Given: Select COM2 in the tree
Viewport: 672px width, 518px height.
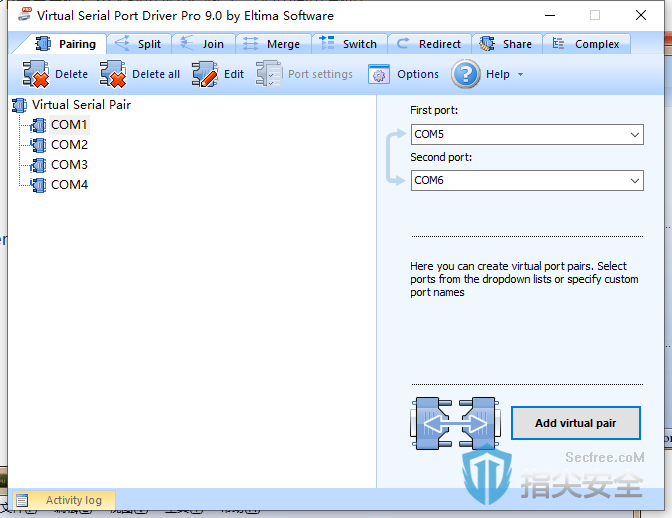Looking at the screenshot, I should [69, 145].
